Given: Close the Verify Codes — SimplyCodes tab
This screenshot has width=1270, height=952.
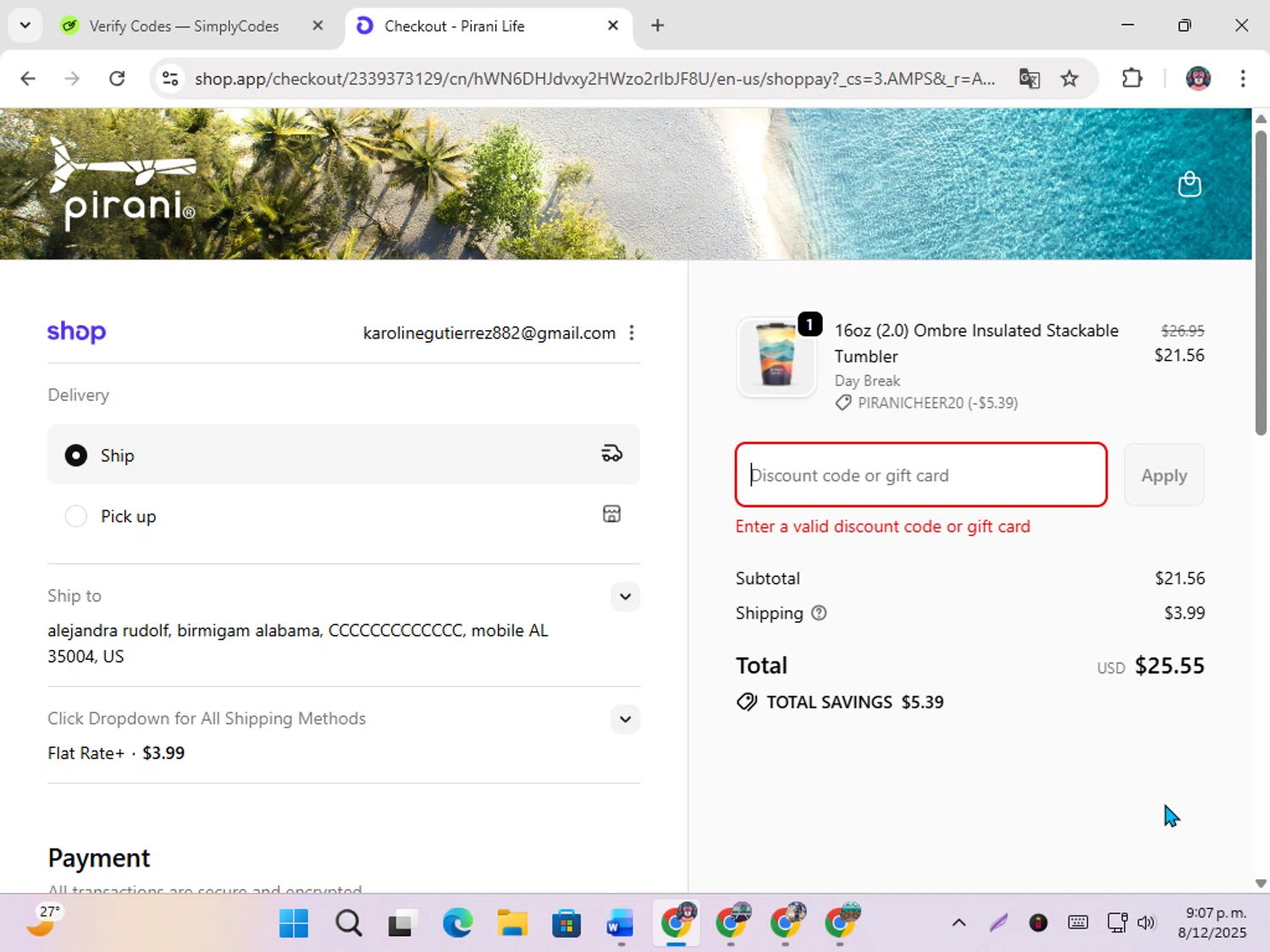Looking at the screenshot, I should pyautogui.click(x=317, y=25).
